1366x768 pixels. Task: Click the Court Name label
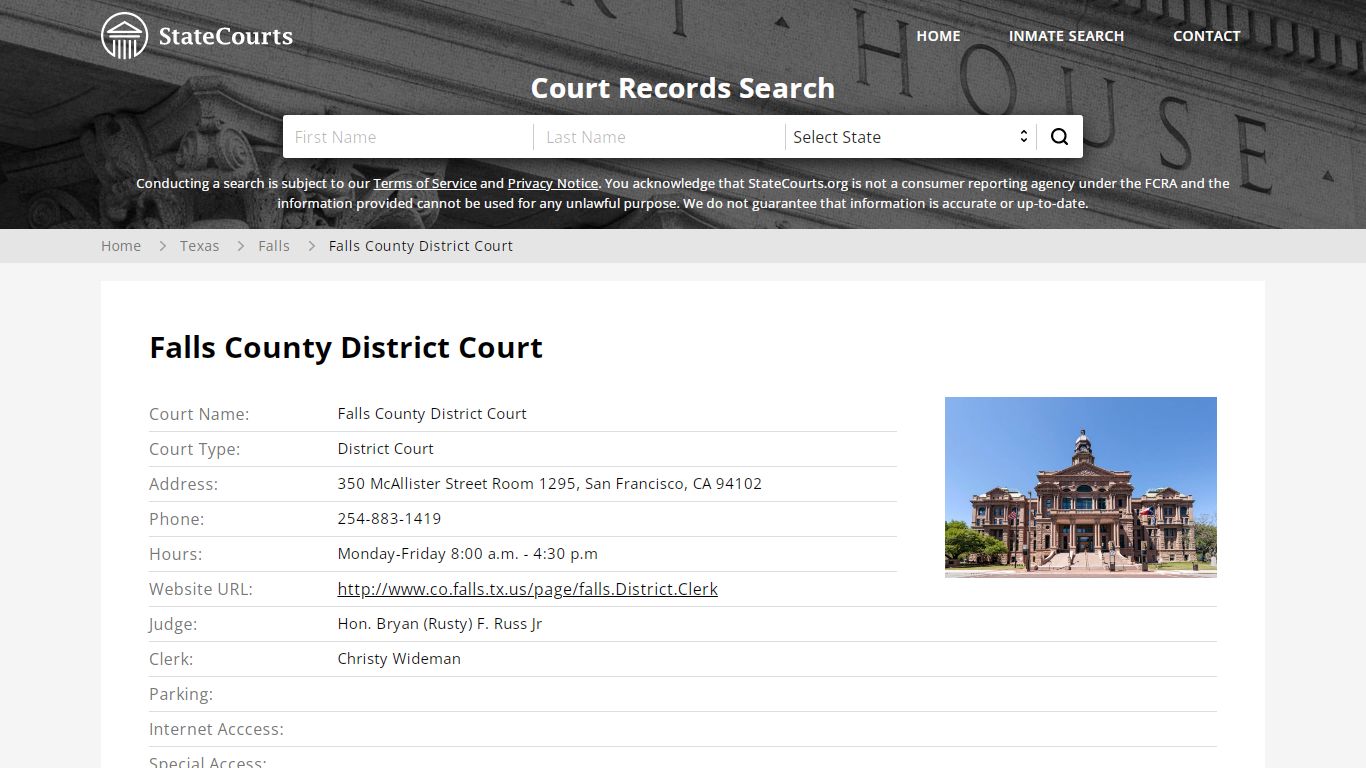[x=199, y=414]
